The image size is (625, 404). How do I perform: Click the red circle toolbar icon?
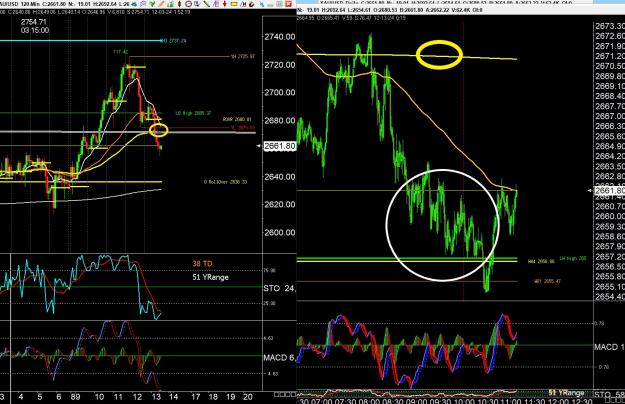[189, 4]
